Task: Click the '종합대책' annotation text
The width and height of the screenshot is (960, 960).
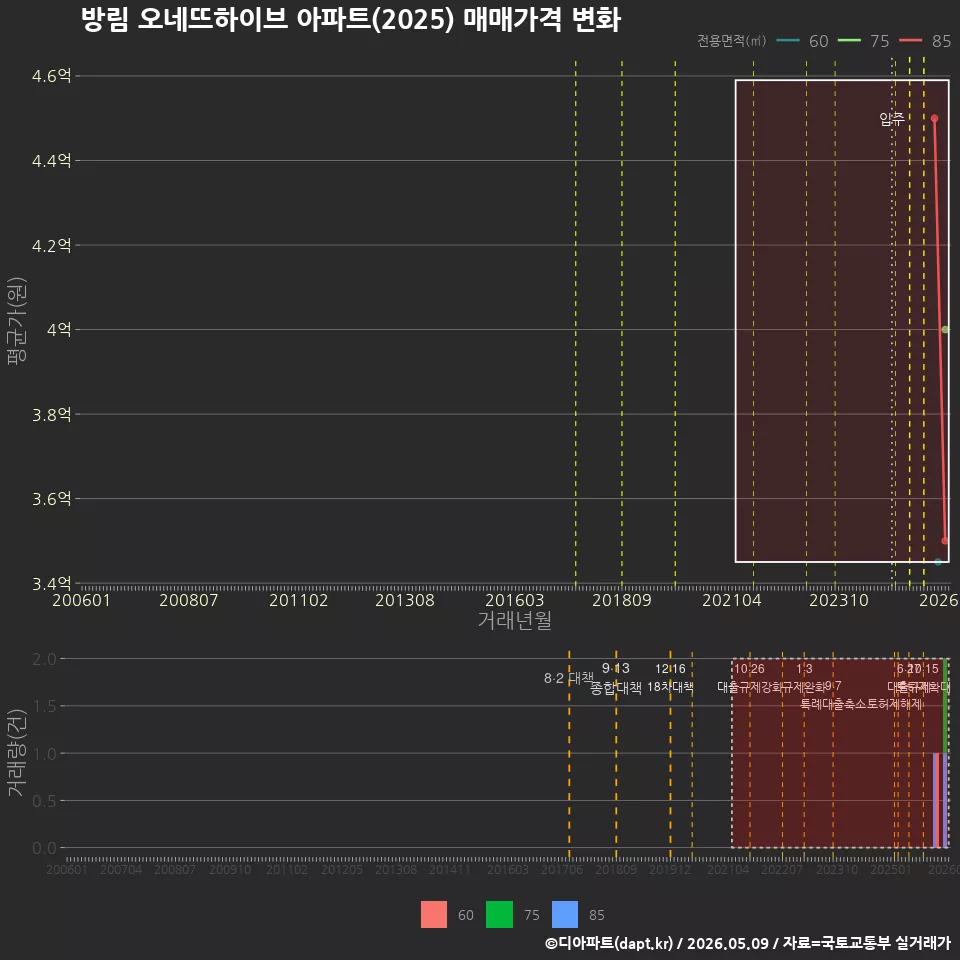Action: coord(616,688)
